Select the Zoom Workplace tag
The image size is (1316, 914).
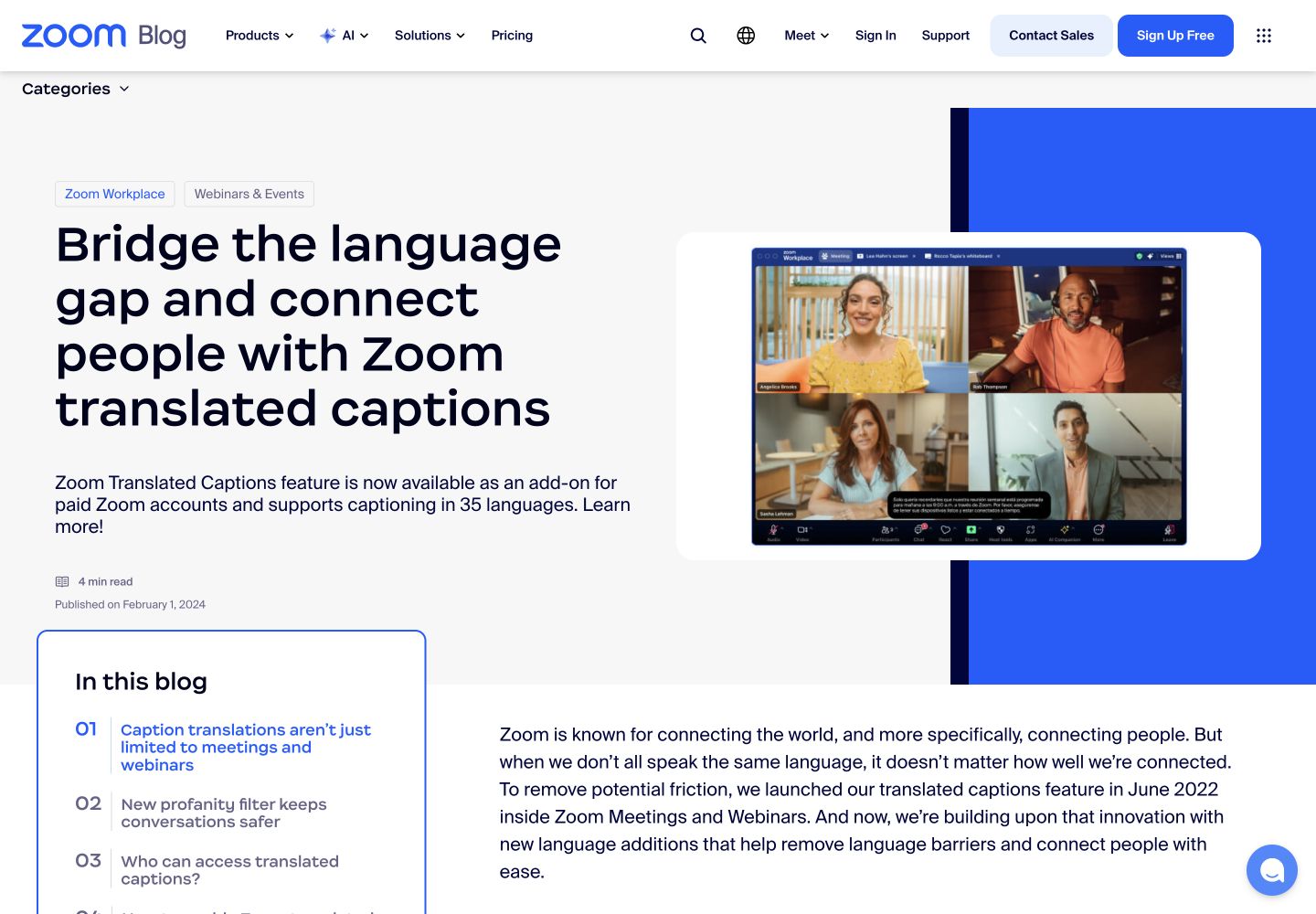[115, 194]
